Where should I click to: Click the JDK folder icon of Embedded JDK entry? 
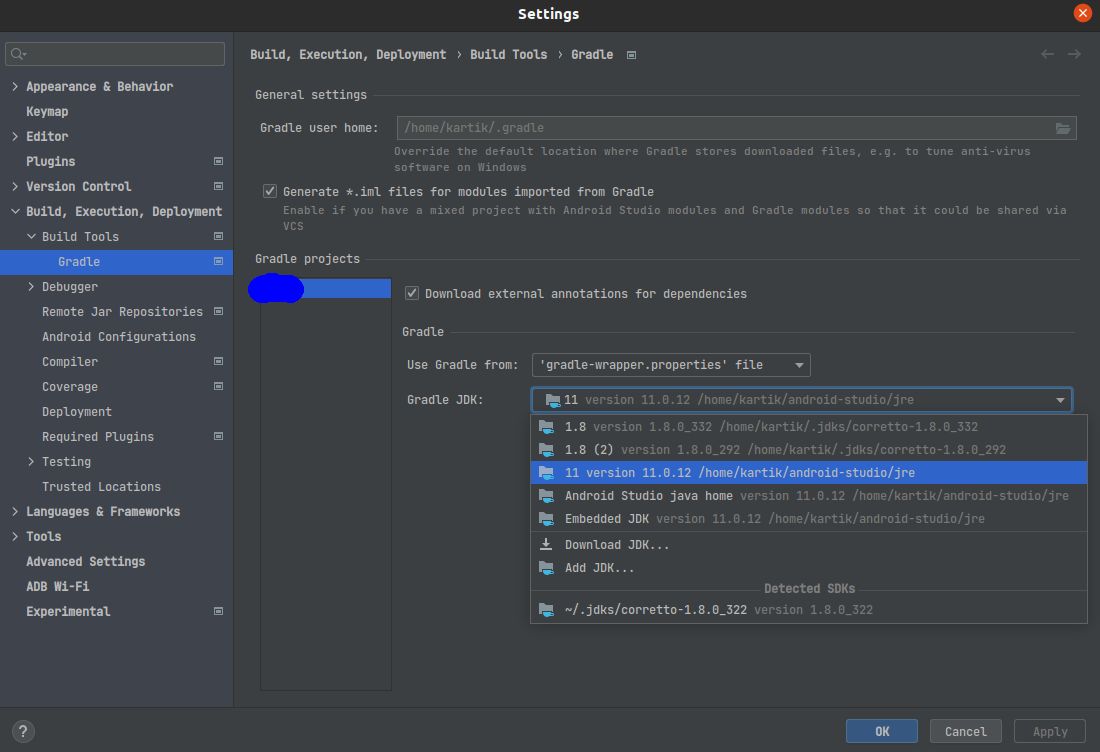(x=546, y=518)
